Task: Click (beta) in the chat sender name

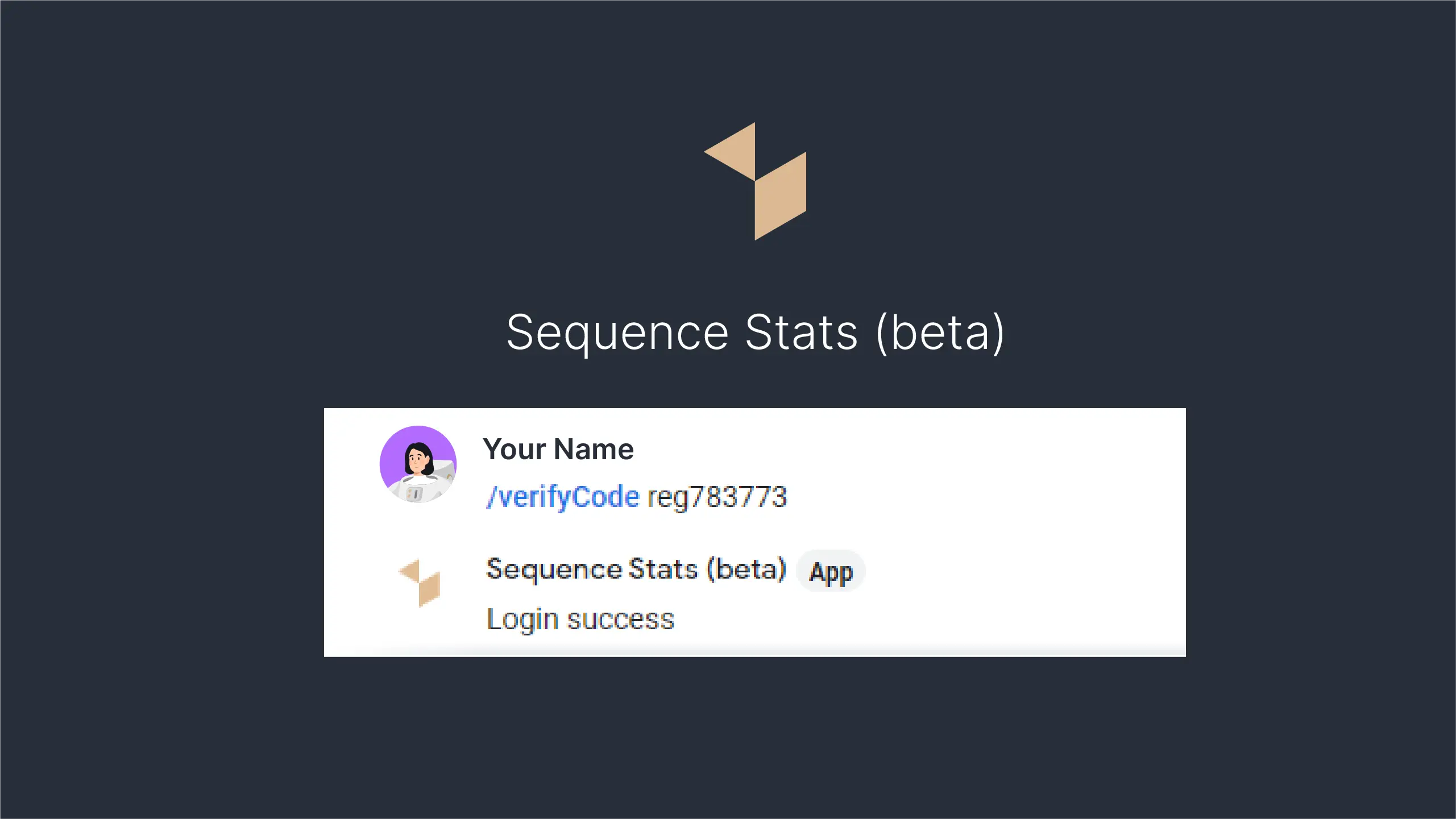Action: point(746,569)
